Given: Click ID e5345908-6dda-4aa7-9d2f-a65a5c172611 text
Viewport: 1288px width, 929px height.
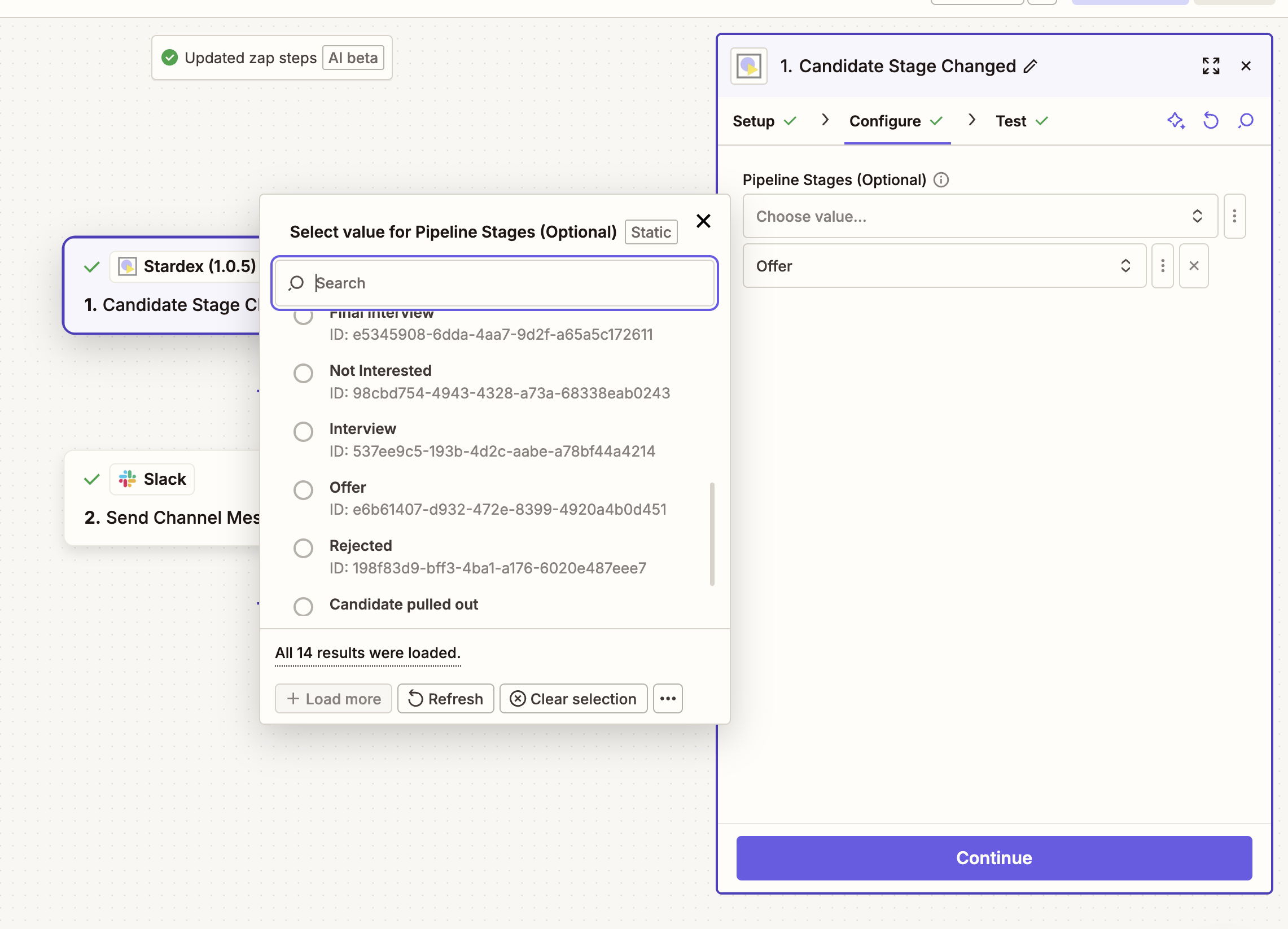Looking at the screenshot, I should (491, 335).
